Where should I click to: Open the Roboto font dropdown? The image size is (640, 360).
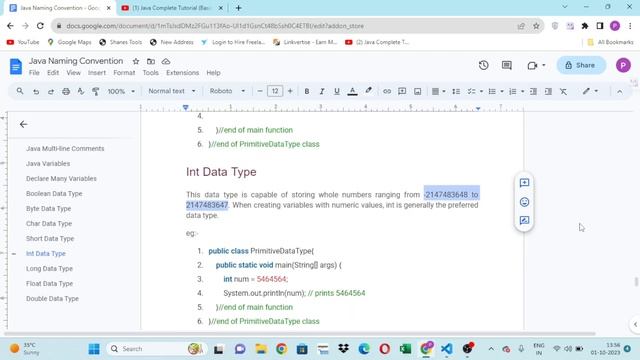227,91
